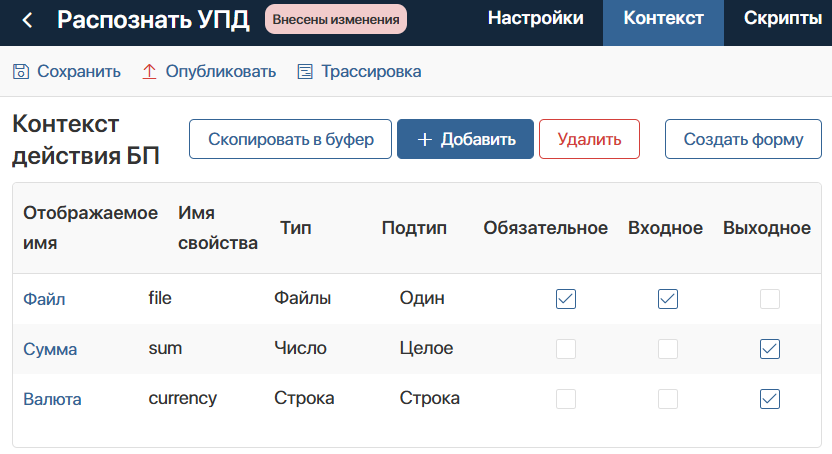Click the Publish upload arrow icon
This screenshot has height=454, width=832.
(x=149, y=72)
